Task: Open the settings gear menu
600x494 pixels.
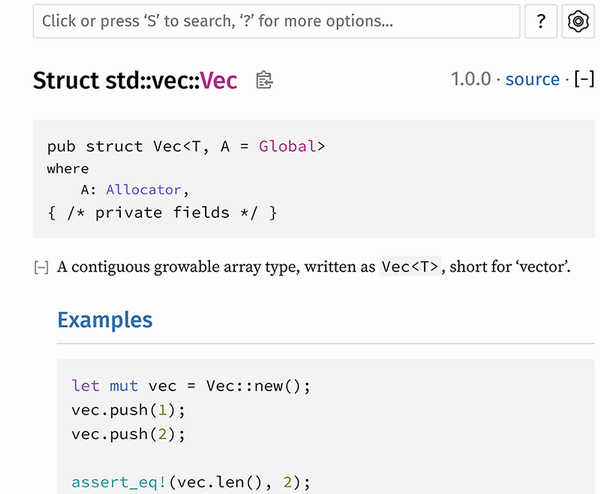Action: 578,21
